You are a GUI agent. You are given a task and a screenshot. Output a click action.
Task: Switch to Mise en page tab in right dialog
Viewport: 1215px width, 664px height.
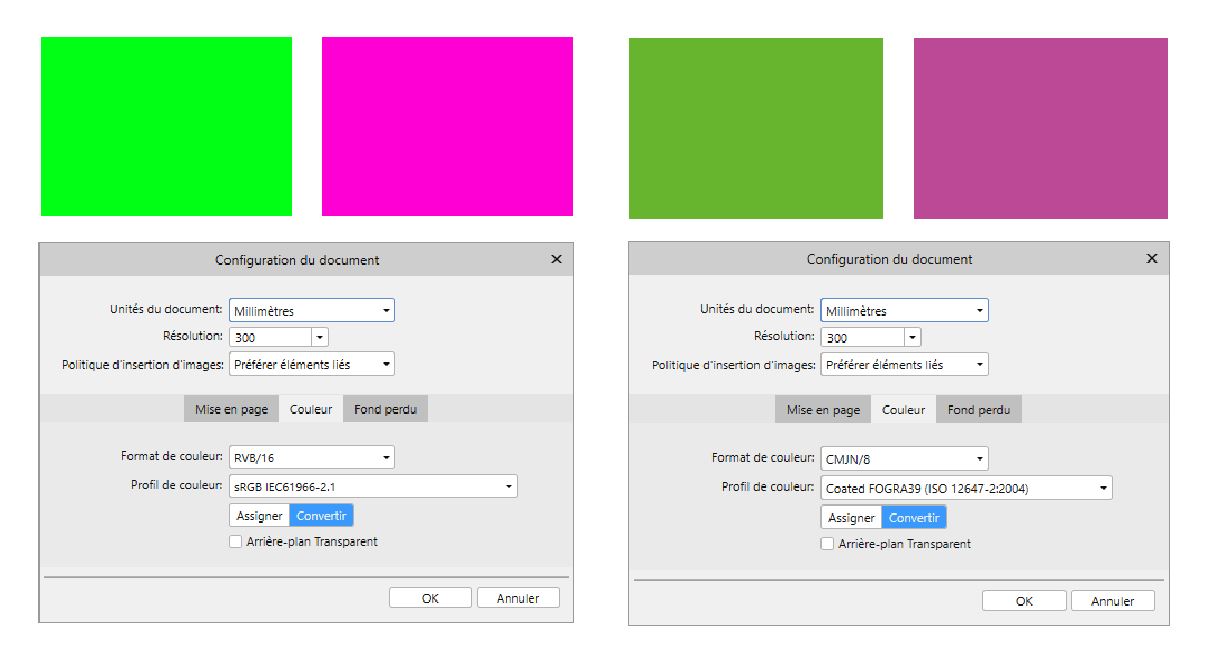coord(823,410)
